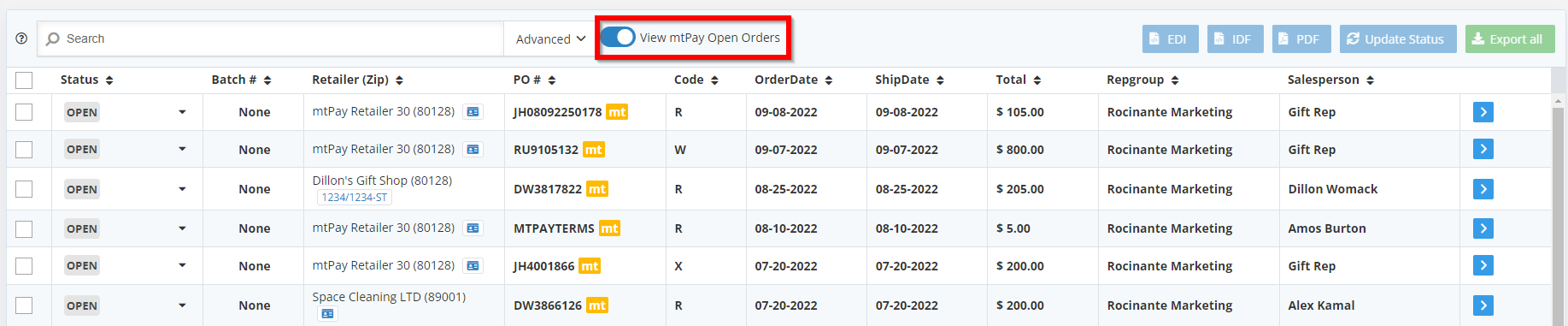Image resolution: width=1568 pixels, height=326 pixels.
Task: Open the Advanced search dropdown
Action: [x=550, y=39]
